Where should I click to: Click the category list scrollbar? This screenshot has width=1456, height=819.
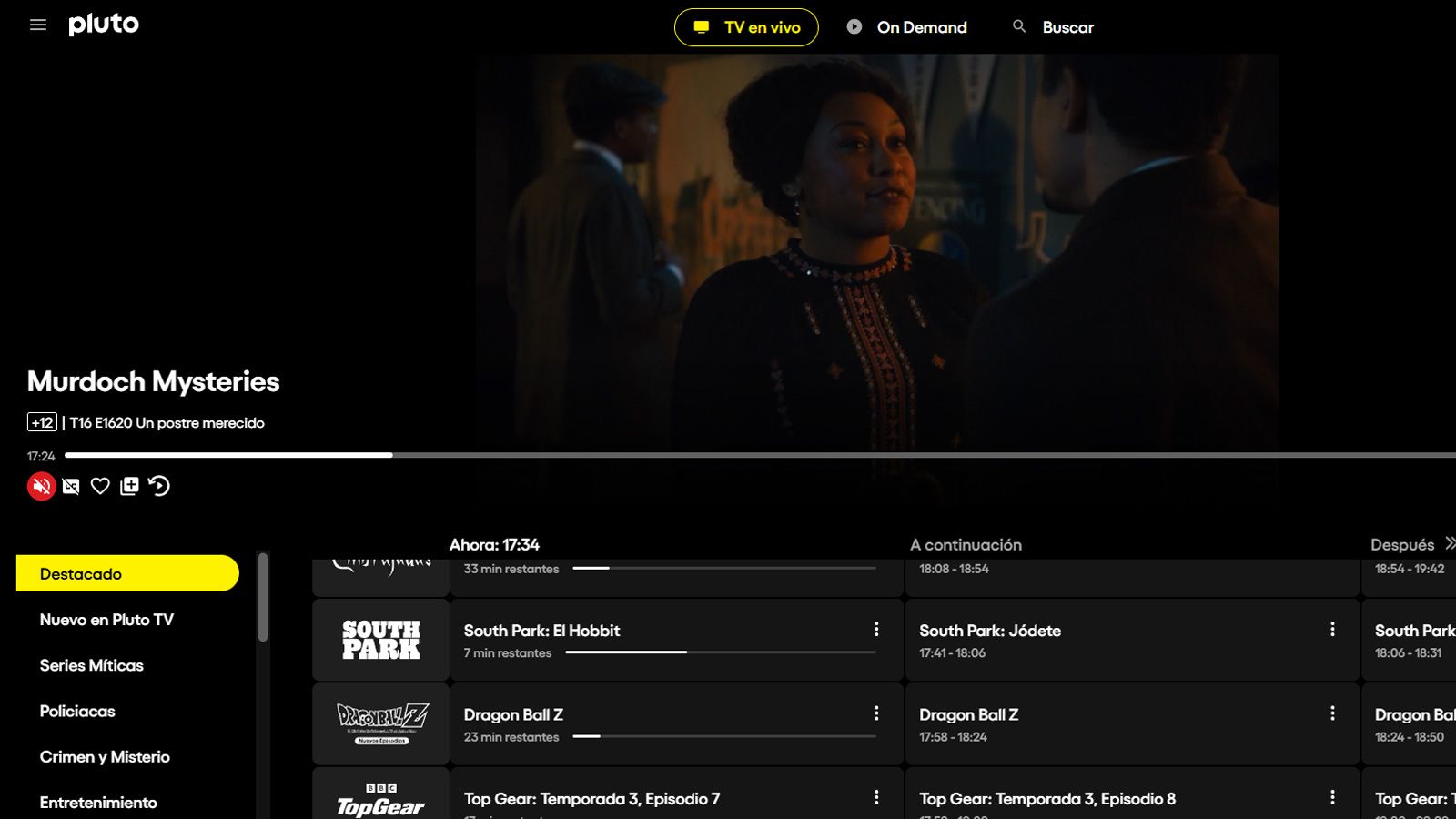coord(263,597)
